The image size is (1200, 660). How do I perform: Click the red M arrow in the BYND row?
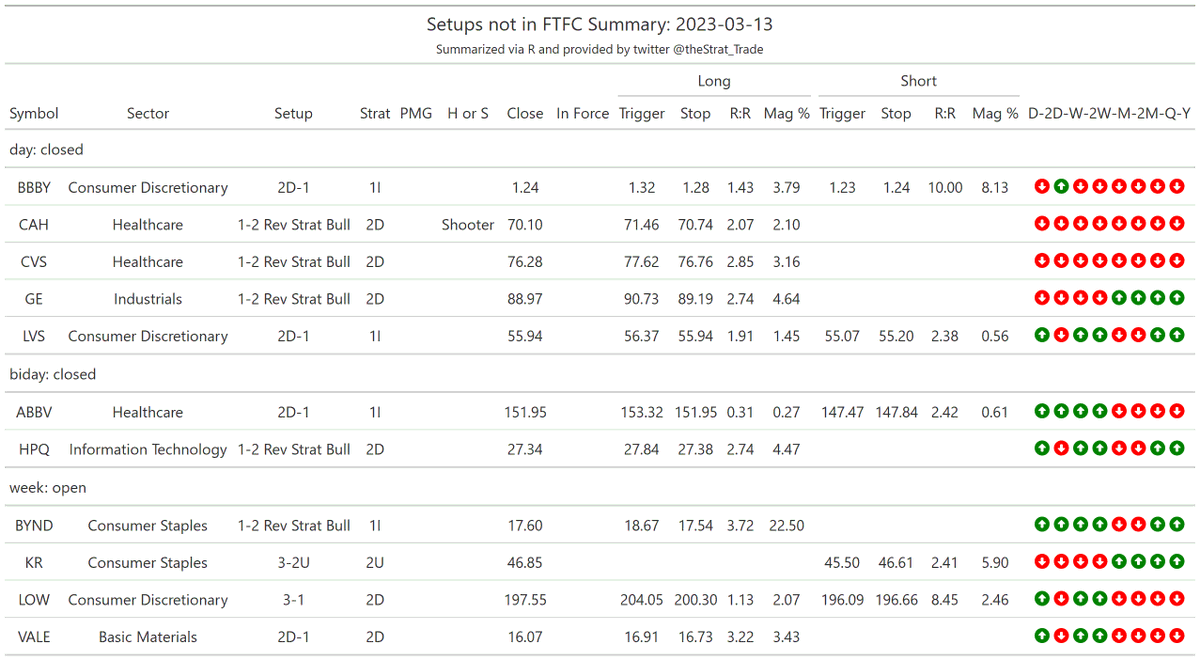(x=1119, y=524)
